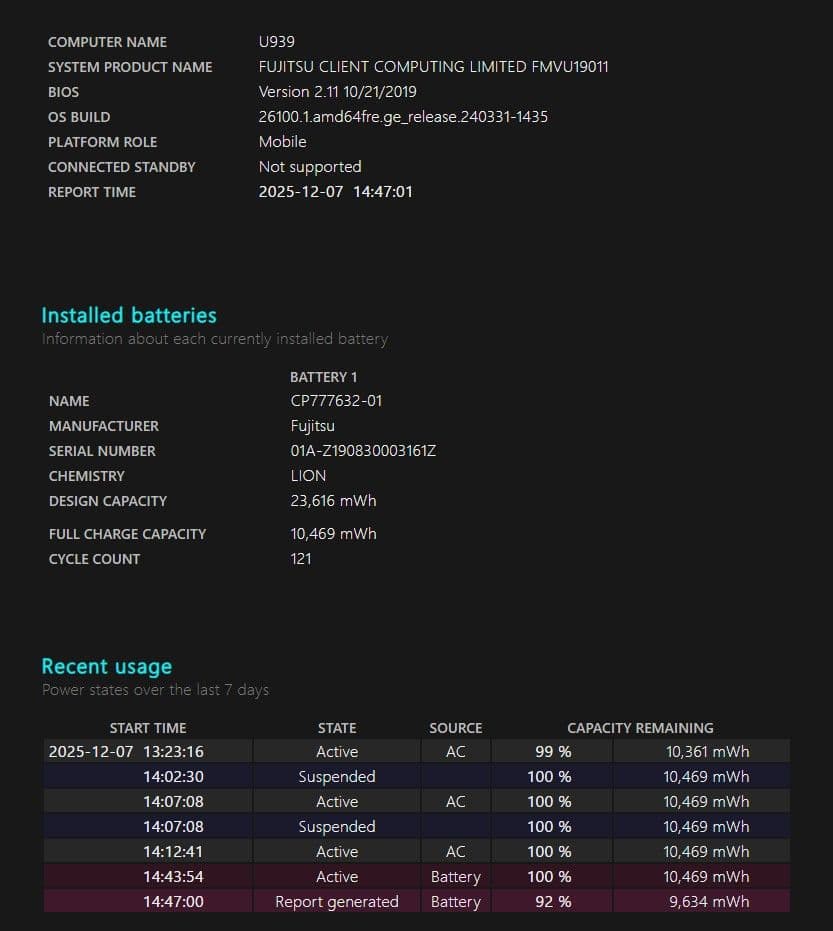Click the "Installed batteries" section heading
The width and height of the screenshot is (833, 931).
129,315
